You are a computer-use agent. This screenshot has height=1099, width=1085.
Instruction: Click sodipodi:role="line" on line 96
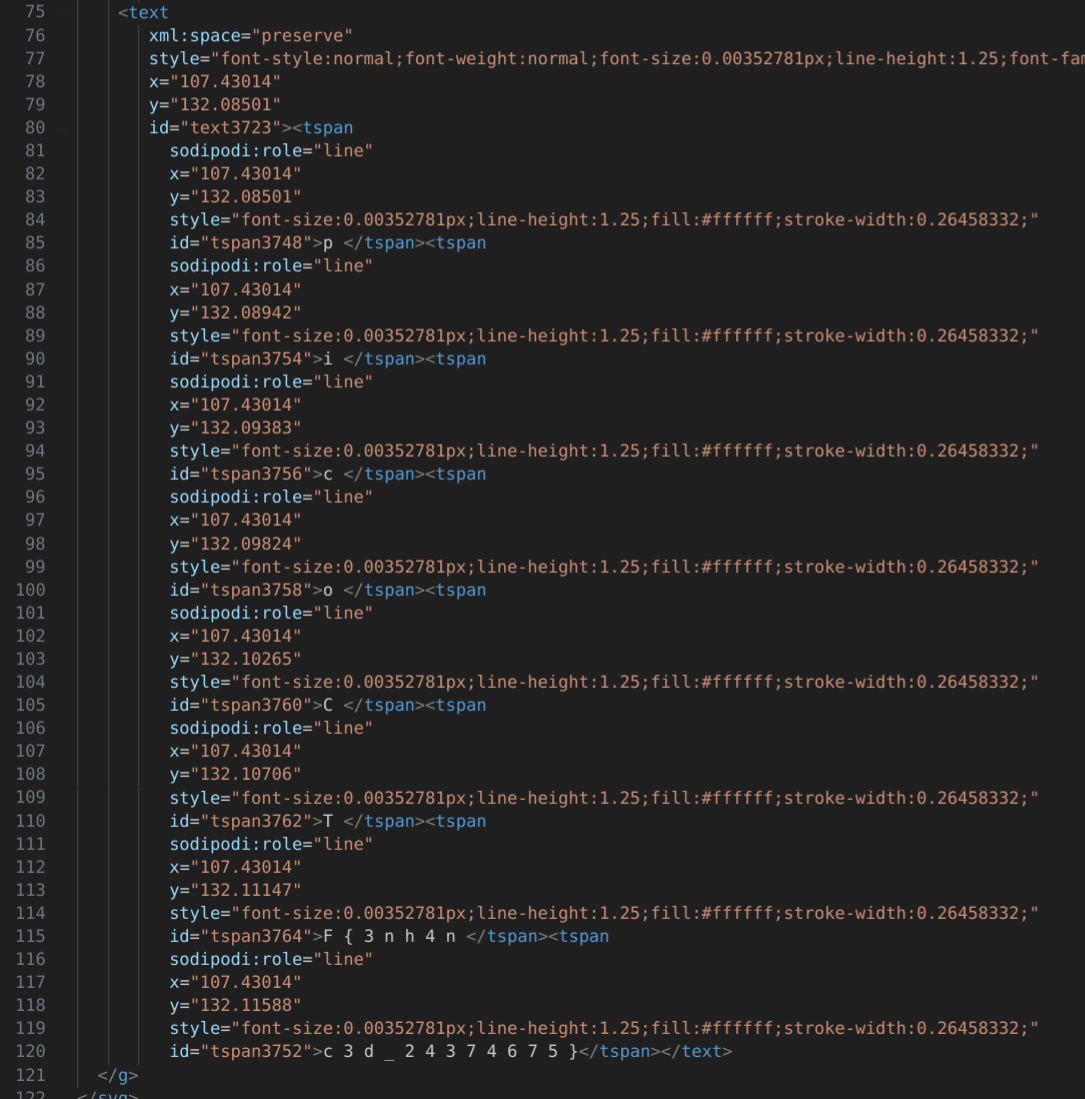271,497
